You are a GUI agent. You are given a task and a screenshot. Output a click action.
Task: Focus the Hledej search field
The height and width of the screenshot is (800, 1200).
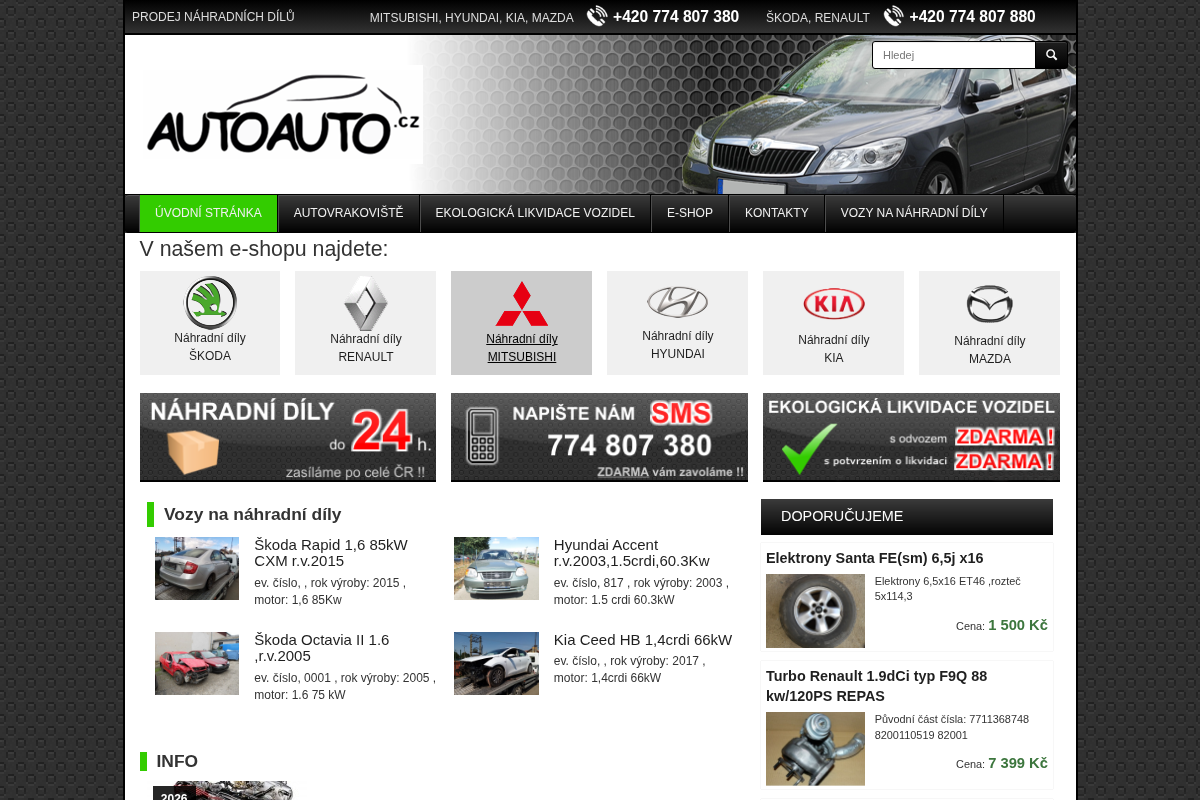pos(954,55)
